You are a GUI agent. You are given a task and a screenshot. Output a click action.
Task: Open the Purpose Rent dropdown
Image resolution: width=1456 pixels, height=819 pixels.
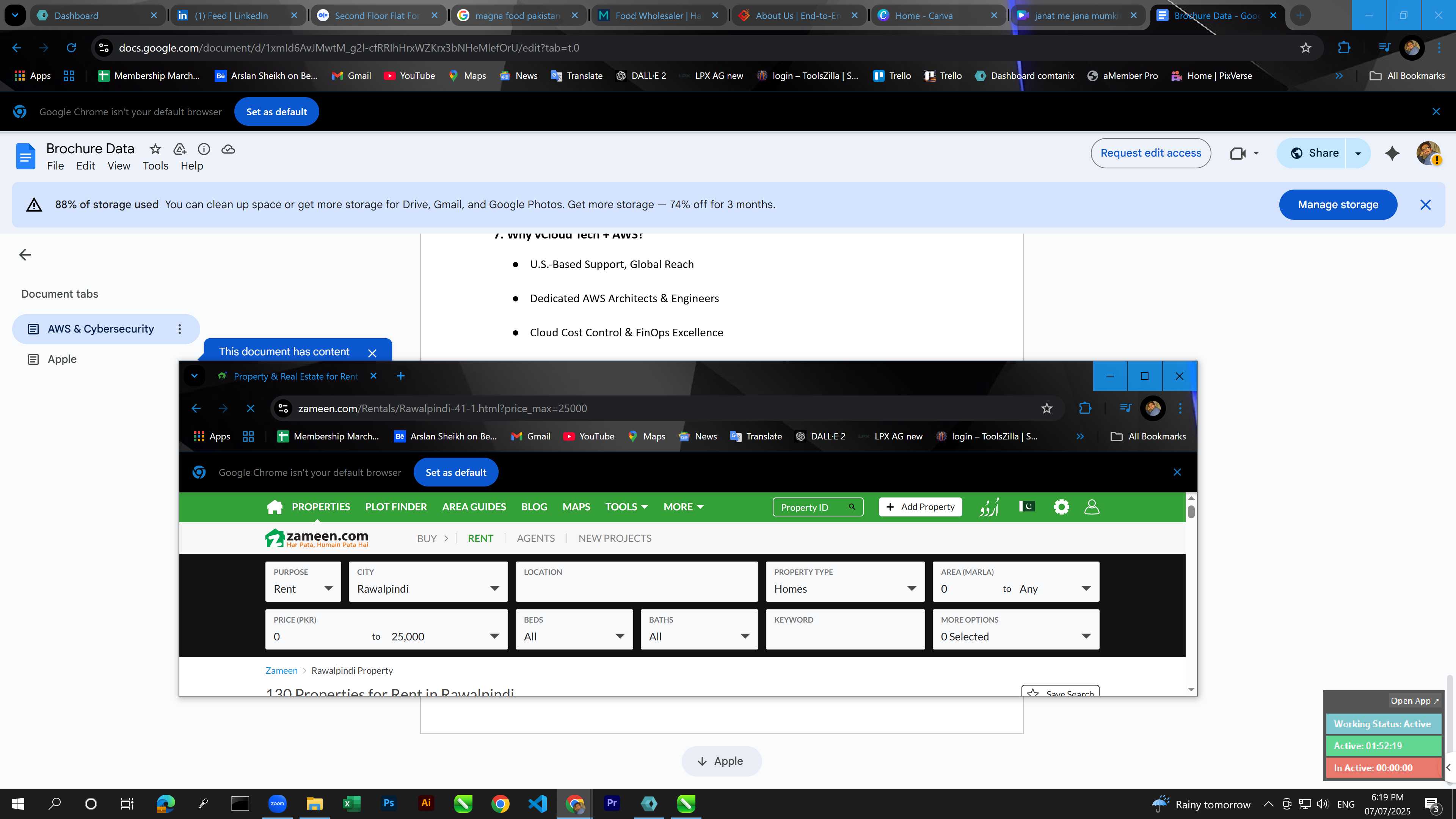pos(303,582)
